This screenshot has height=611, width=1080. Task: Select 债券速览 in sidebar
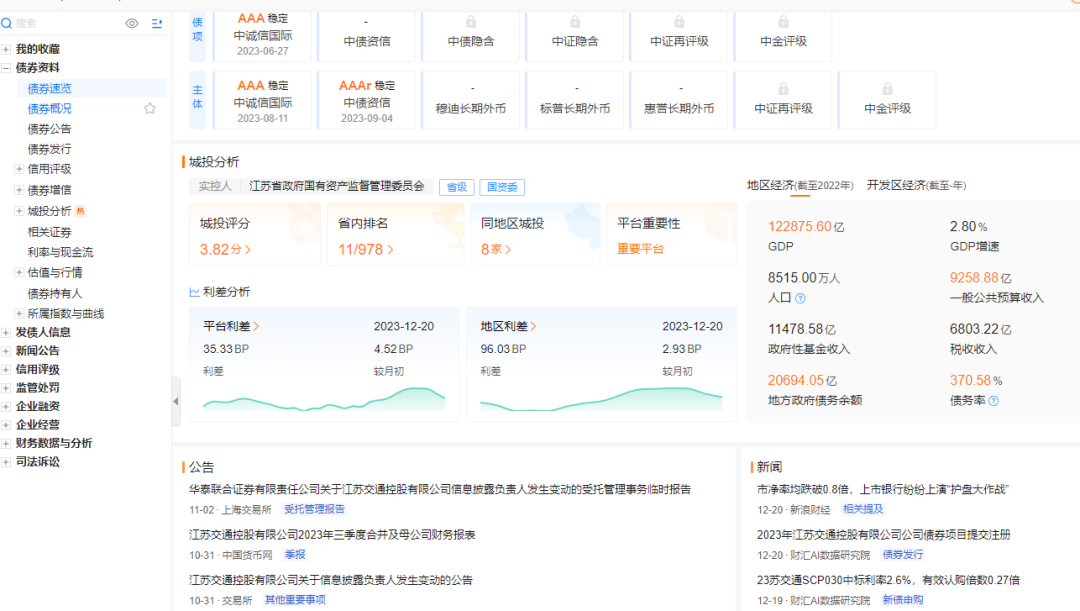coord(50,88)
